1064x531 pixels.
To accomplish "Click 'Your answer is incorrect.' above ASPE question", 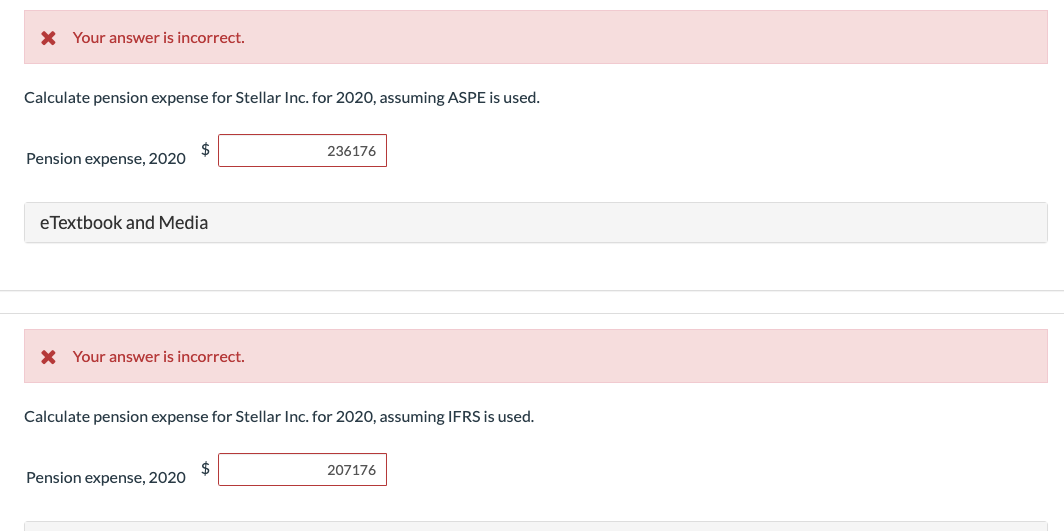I will tap(159, 38).
